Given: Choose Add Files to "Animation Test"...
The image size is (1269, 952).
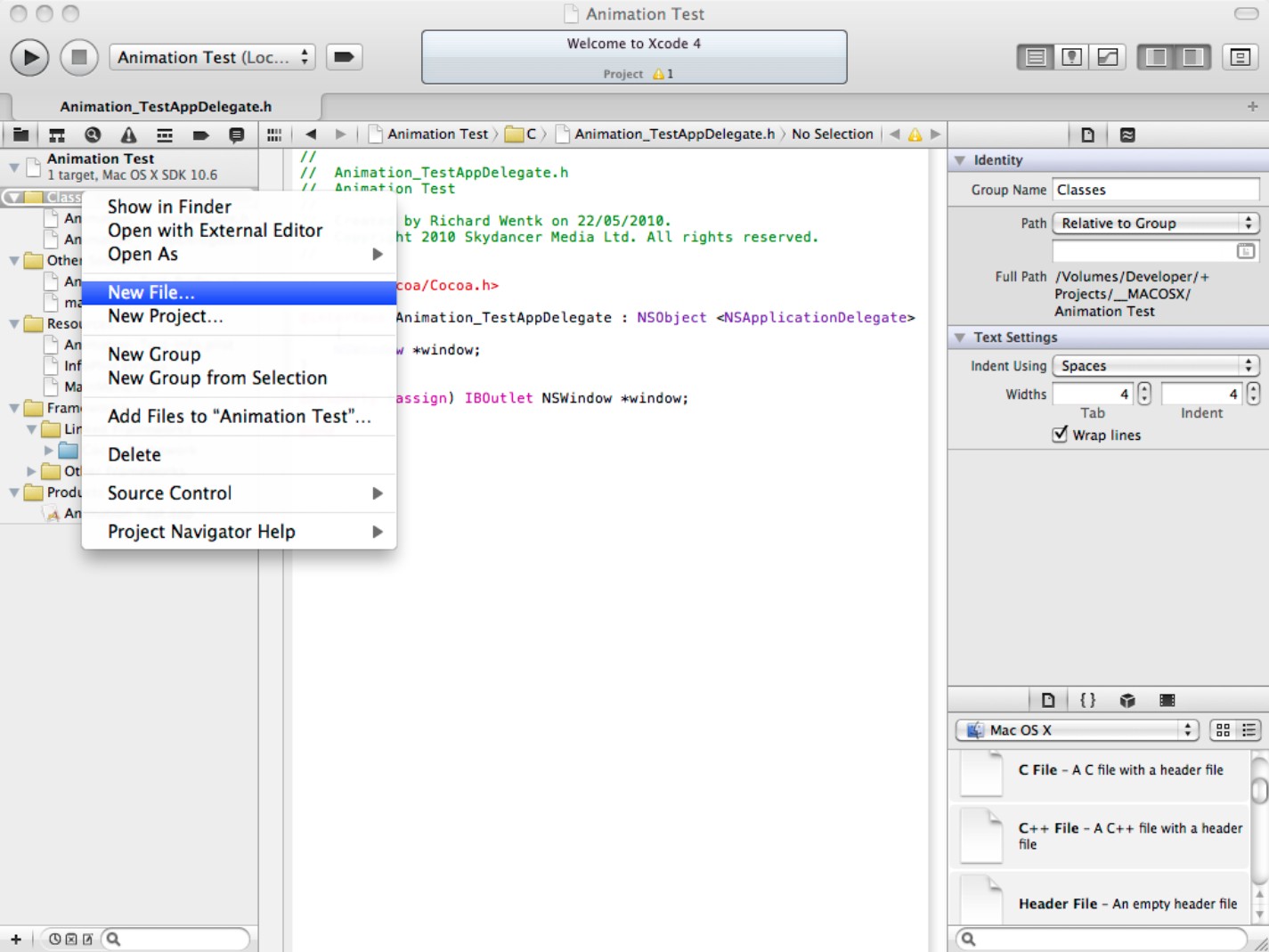Looking at the screenshot, I should 239,416.
